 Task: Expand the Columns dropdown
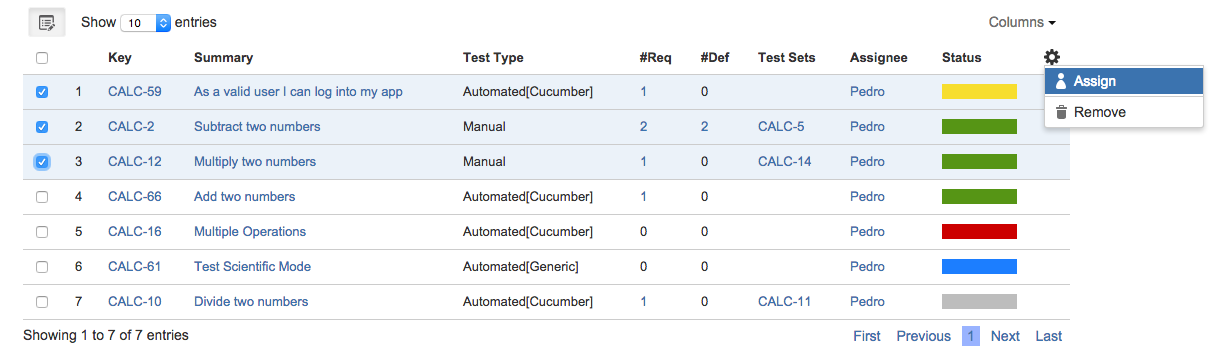pyautogui.click(x=1022, y=22)
